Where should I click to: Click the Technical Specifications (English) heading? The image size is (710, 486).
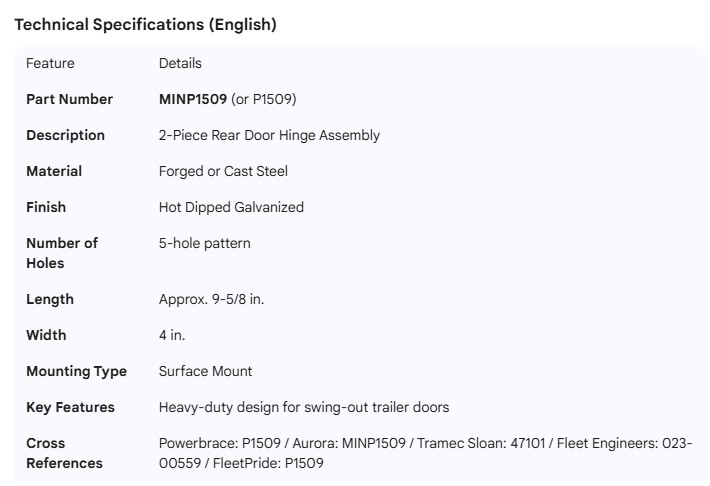point(145,25)
